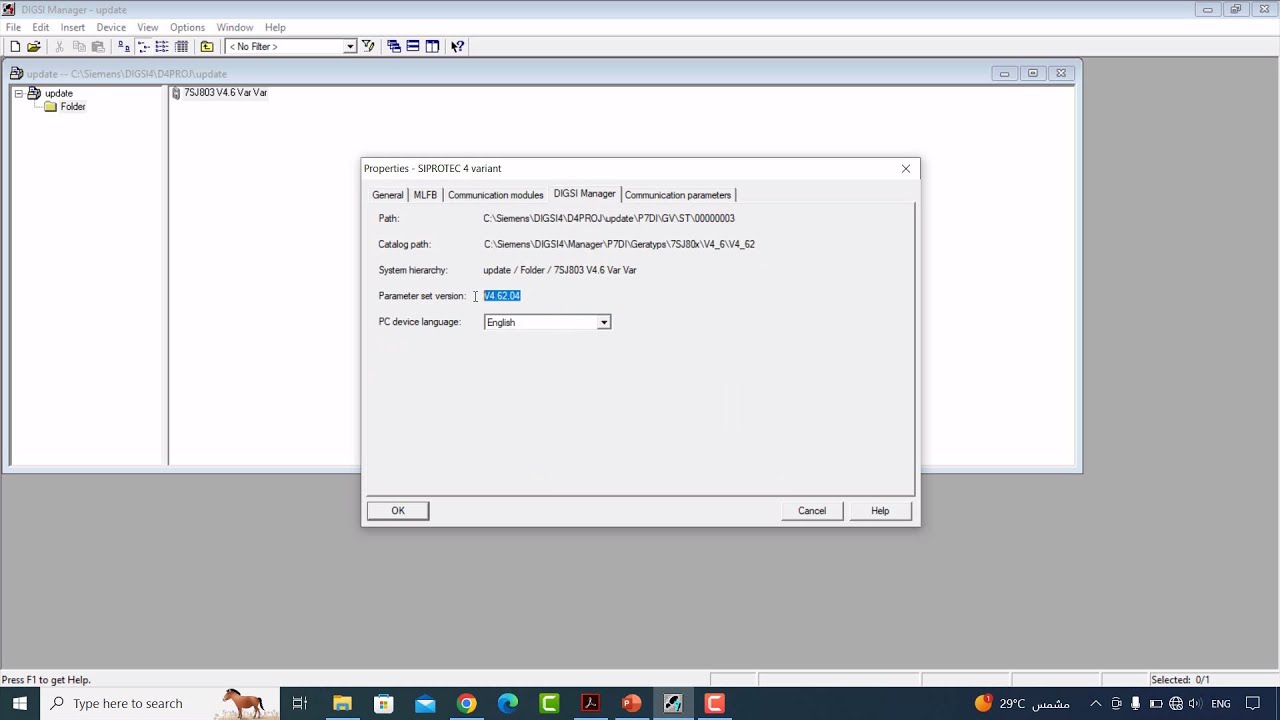The image size is (1280, 720).
Task: Click the cascade windows toolbar icon
Action: tap(394, 46)
